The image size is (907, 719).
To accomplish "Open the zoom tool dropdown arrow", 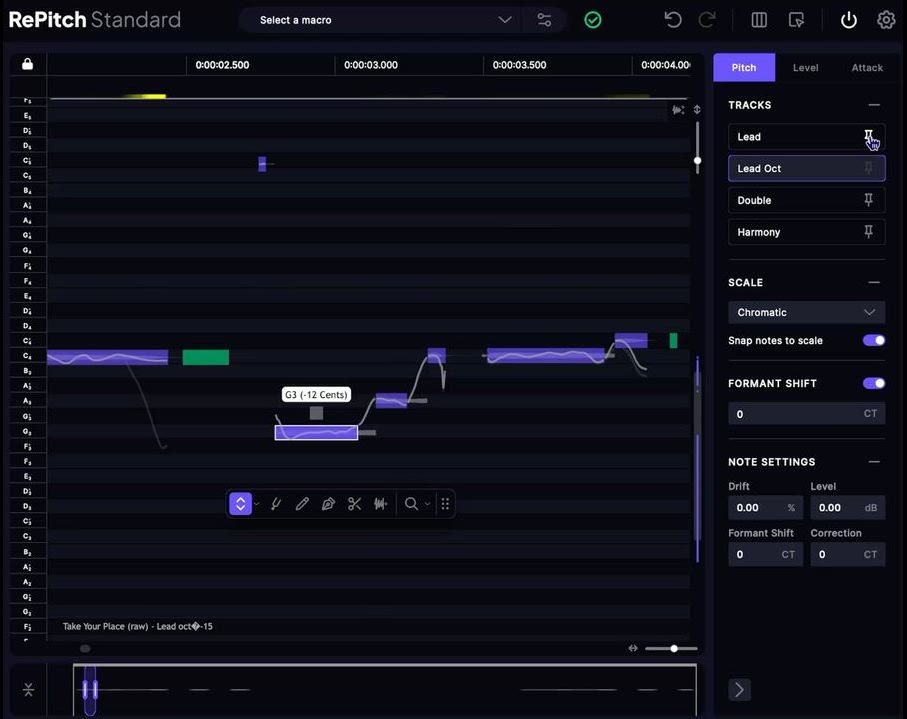I will pos(428,504).
